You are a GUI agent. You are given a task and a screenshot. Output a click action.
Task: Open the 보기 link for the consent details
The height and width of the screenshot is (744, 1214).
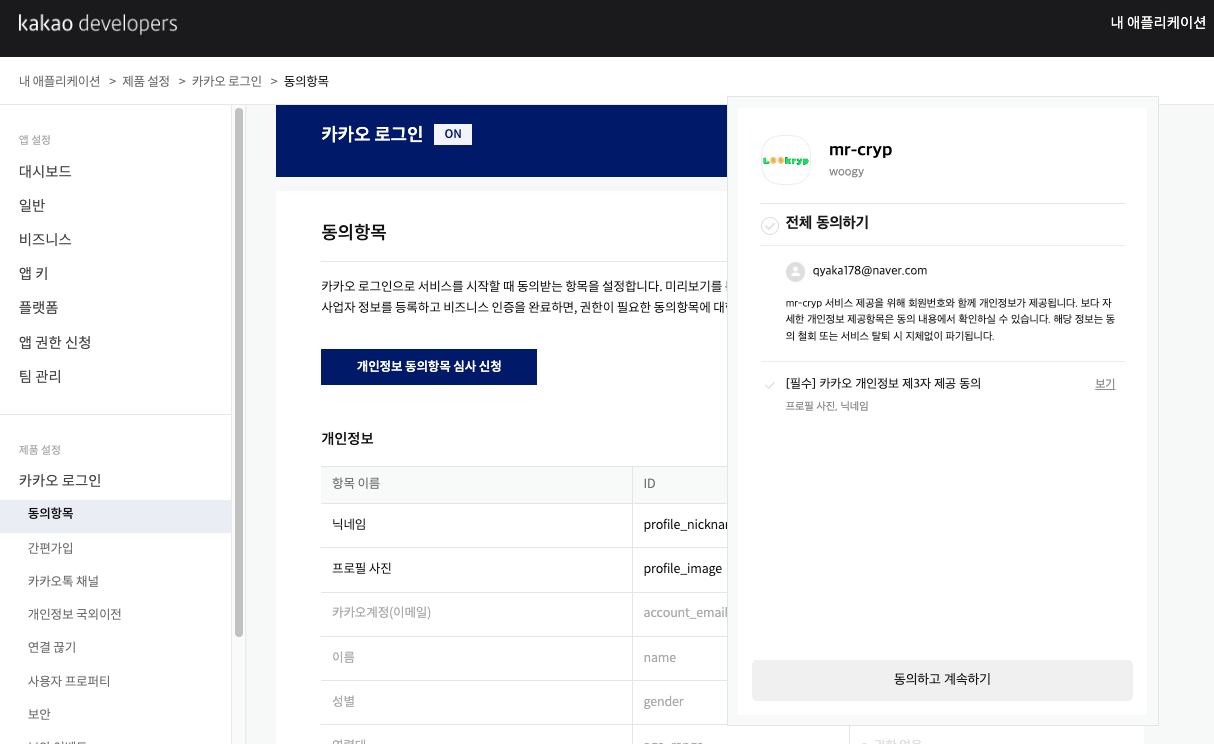click(x=1105, y=384)
